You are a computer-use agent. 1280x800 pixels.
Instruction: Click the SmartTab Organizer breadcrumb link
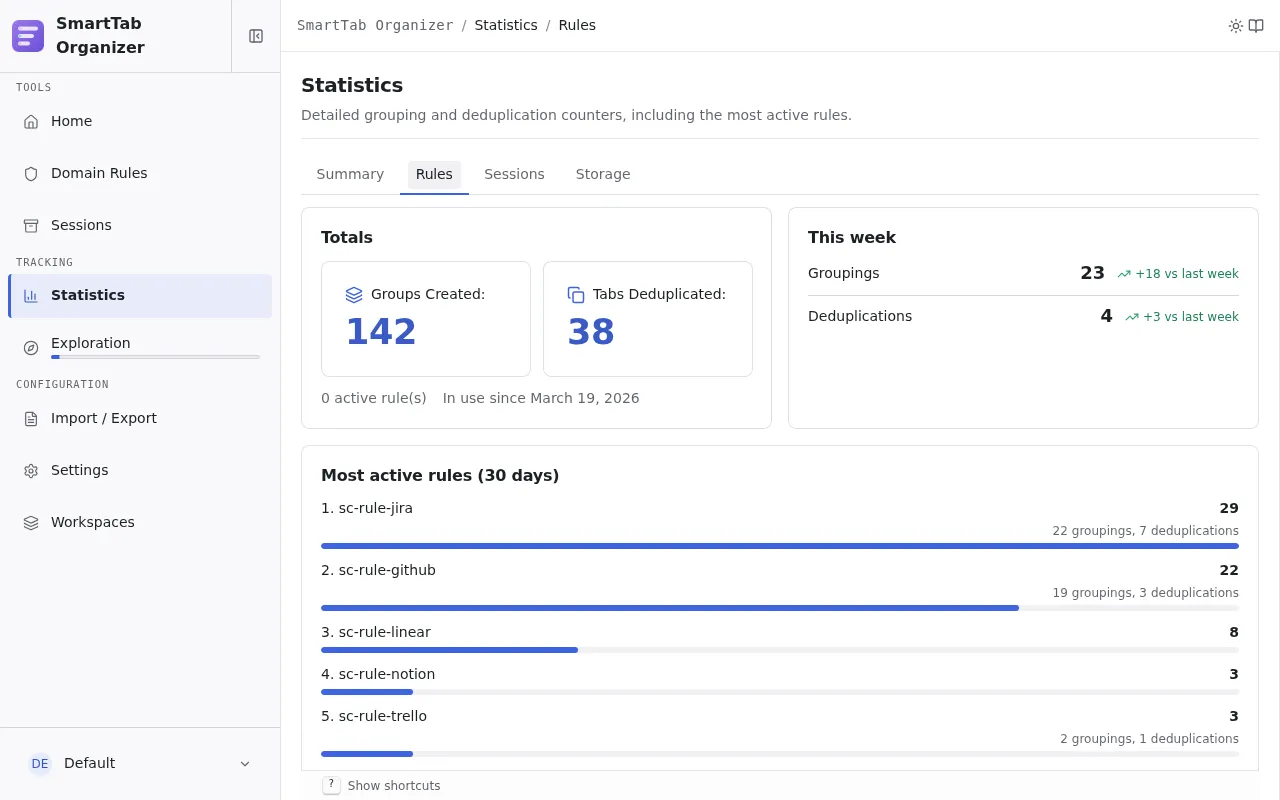click(375, 25)
